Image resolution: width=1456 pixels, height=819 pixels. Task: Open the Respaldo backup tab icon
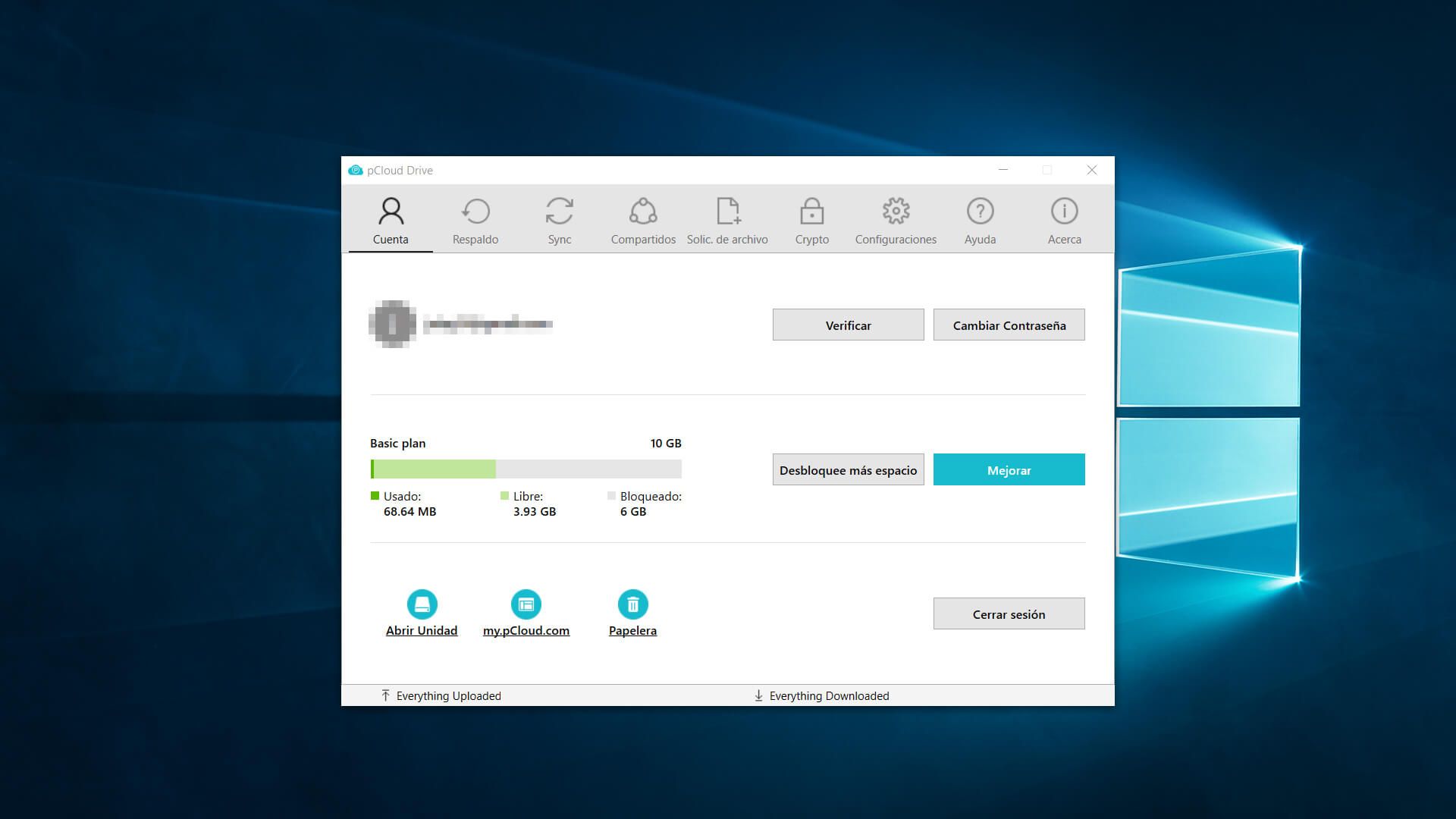(475, 211)
